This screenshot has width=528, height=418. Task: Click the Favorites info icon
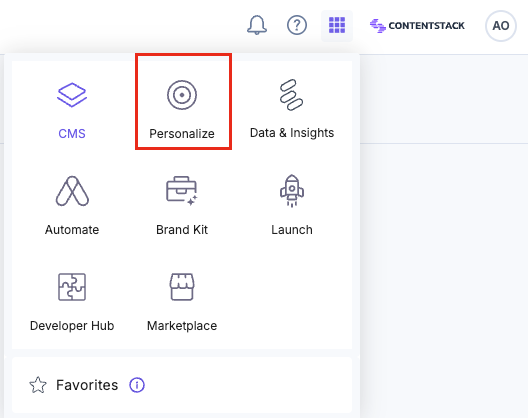(137, 385)
